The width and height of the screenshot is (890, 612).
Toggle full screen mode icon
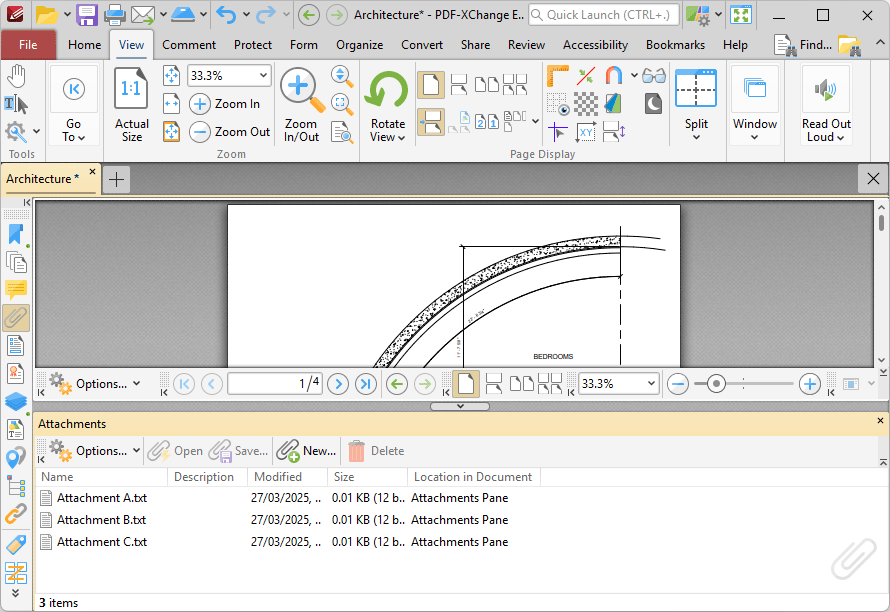(741, 15)
